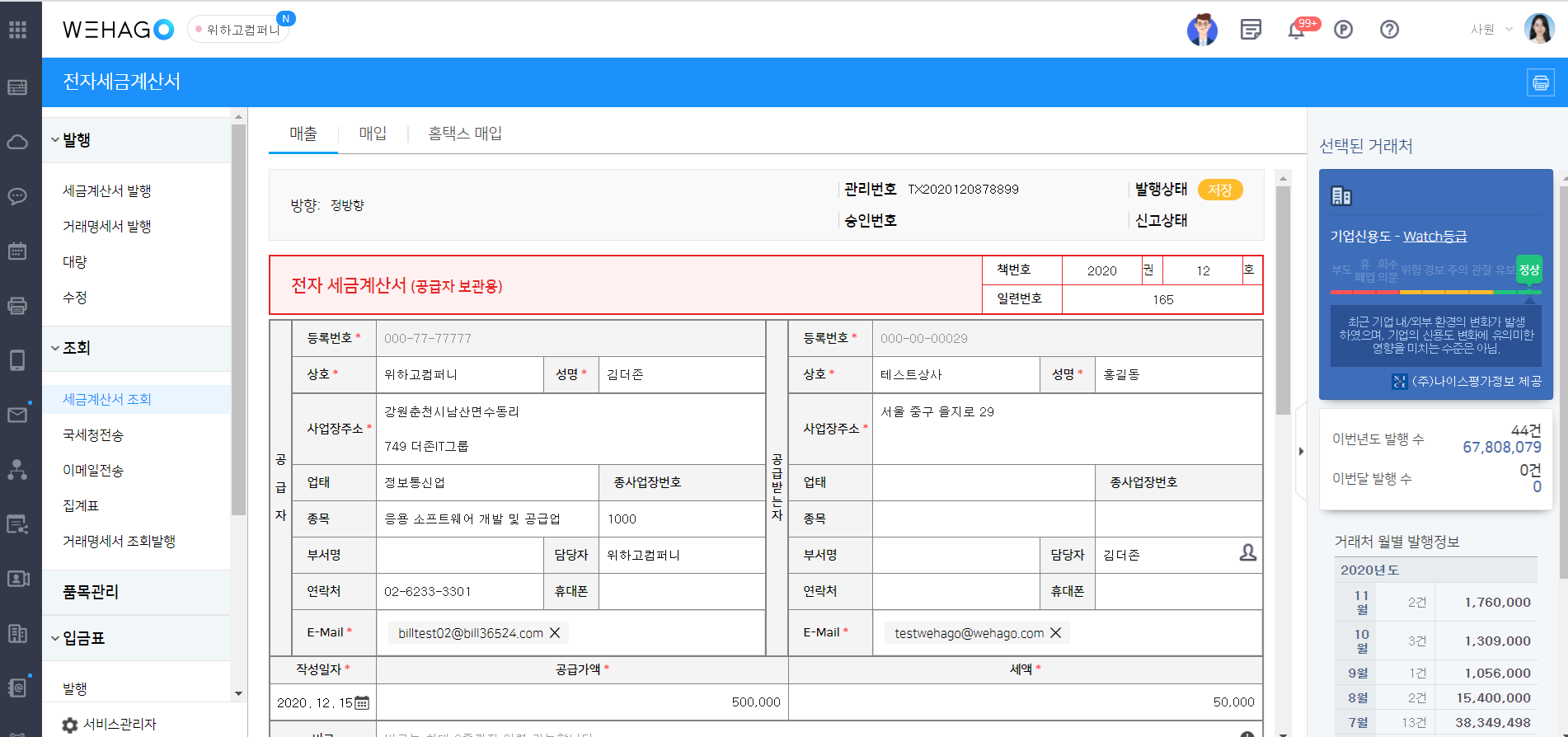
Task: Click the invoice form scrollbar thumb
Action: coord(1283,301)
